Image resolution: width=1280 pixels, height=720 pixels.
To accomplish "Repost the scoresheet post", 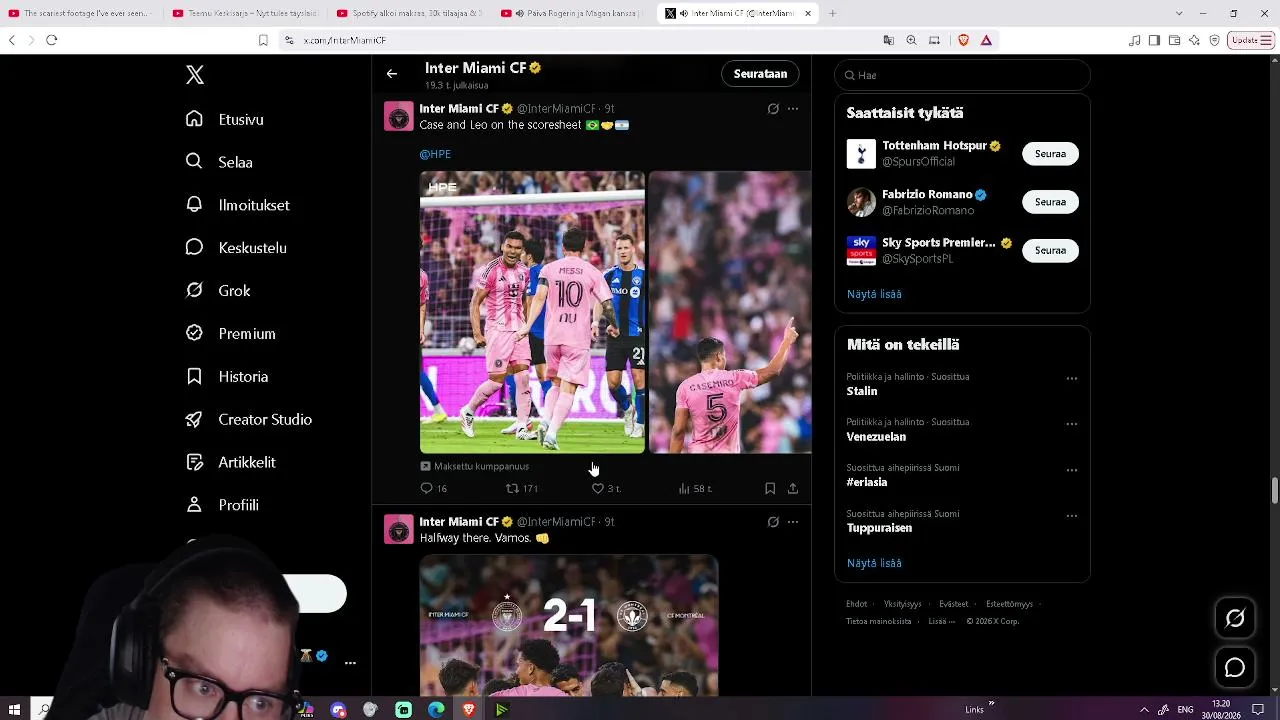I will pyautogui.click(x=522, y=489).
